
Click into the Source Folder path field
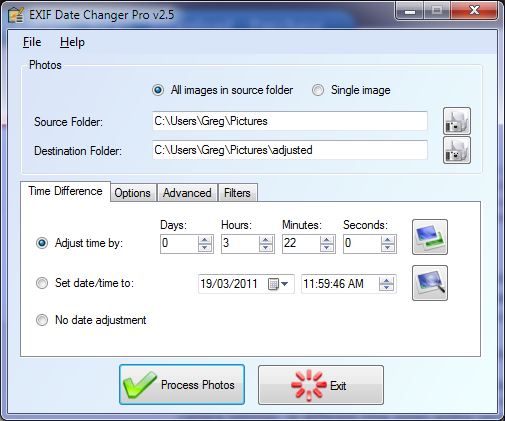click(290, 121)
